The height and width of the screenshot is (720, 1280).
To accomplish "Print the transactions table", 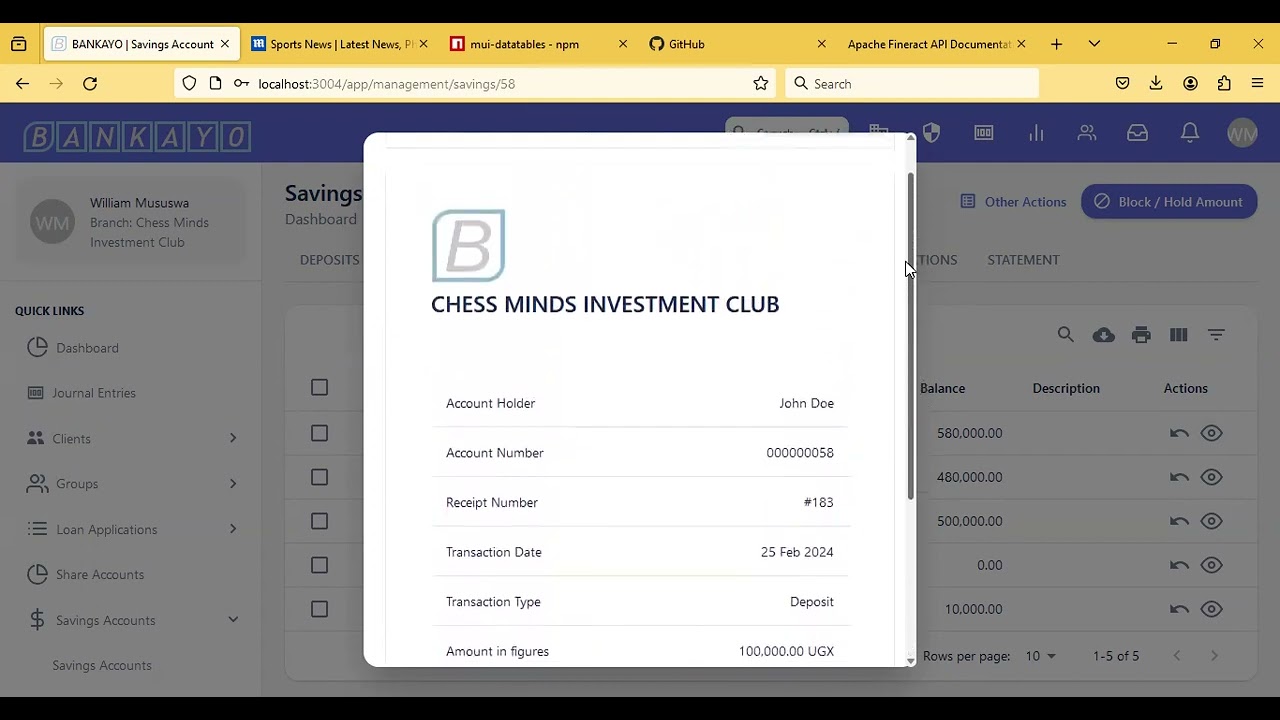I will coord(1141,335).
